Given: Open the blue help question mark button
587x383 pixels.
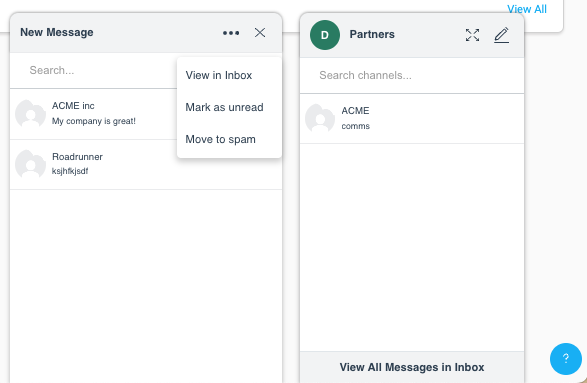Looking at the screenshot, I should tap(566, 359).
